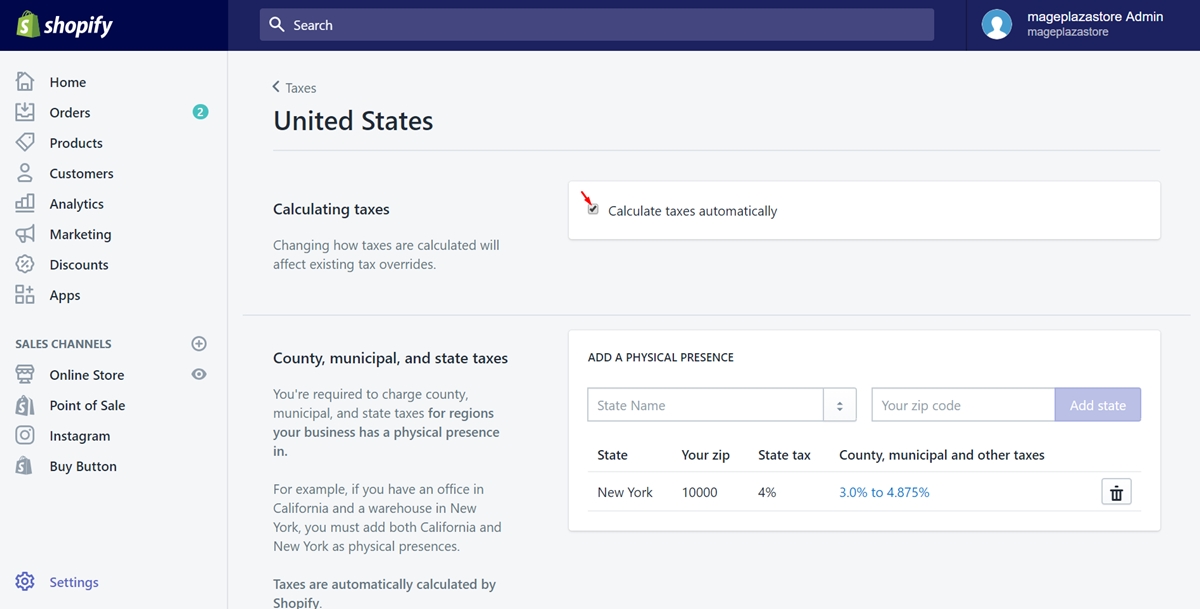Select Instagram sales channel
Image resolution: width=1200 pixels, height=609 pixels.
[80, 436]
